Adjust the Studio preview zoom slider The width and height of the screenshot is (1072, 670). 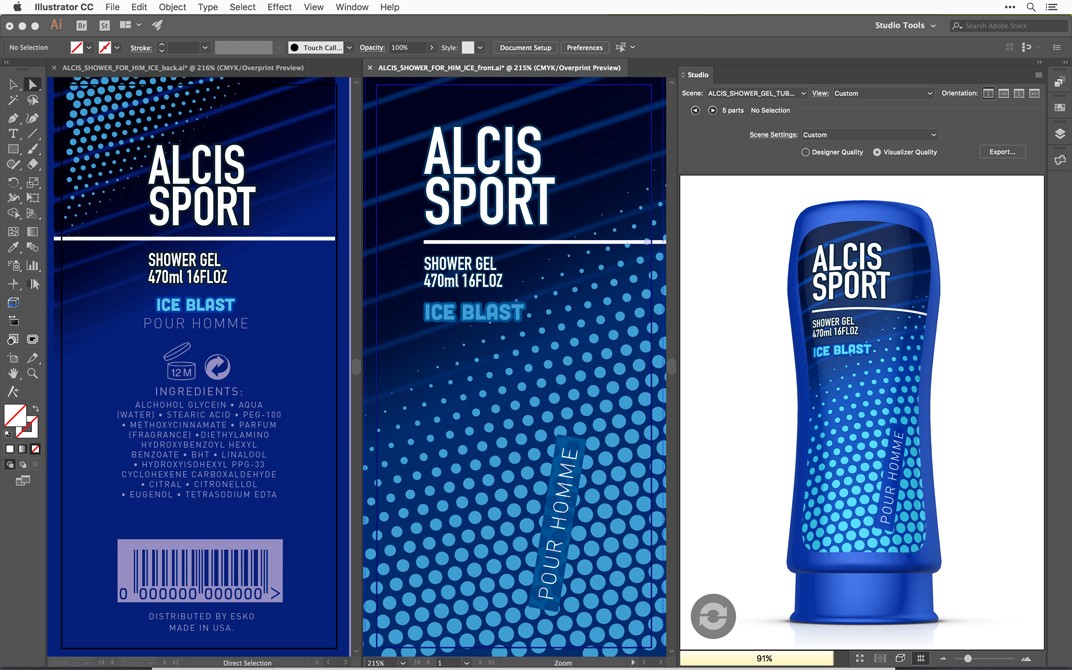pos(967,659)
